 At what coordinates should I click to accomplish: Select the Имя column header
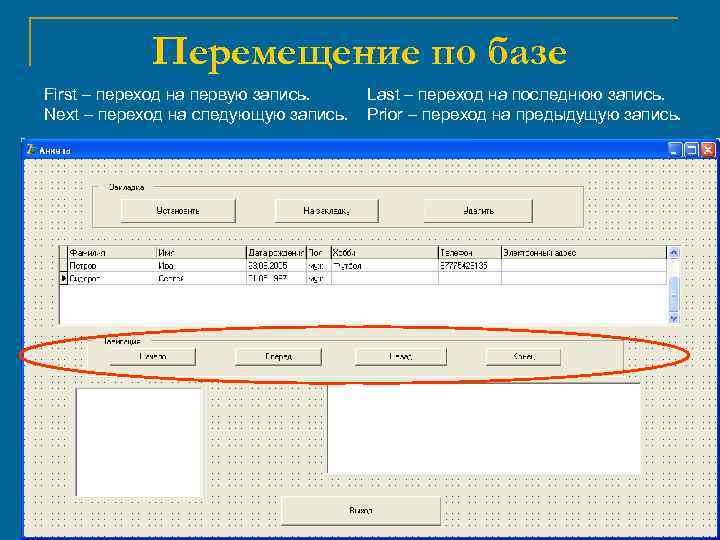pos(201,253)
